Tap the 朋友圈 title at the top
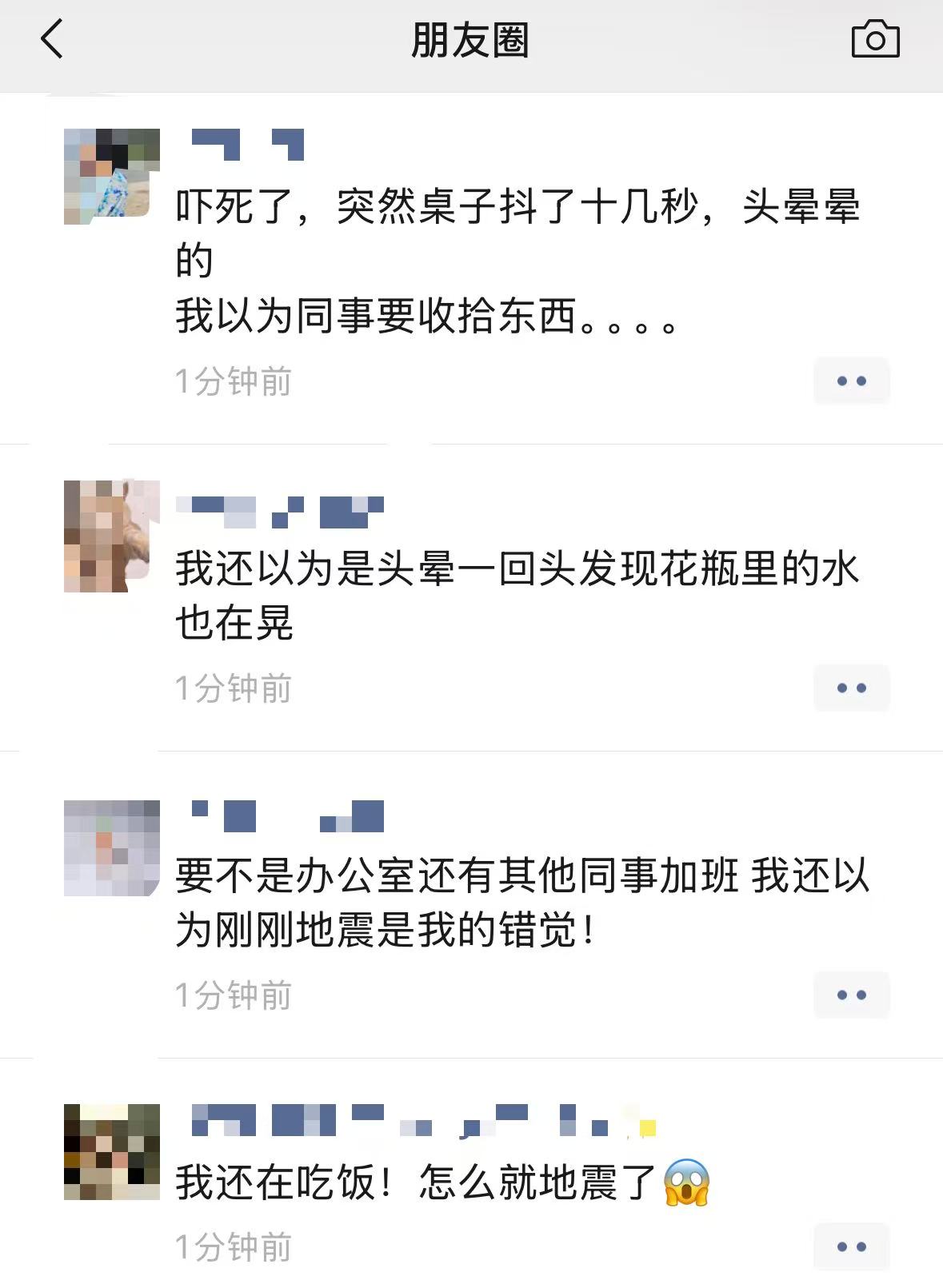This screenshot has height=1288, width=943. pos(470,40)
